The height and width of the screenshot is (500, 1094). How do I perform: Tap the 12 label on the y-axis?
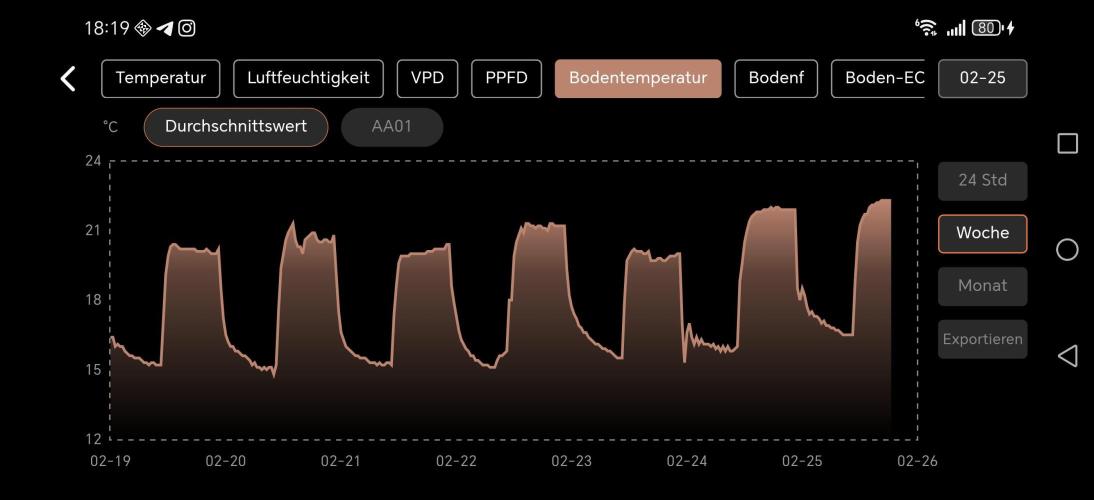pos(93,439)
